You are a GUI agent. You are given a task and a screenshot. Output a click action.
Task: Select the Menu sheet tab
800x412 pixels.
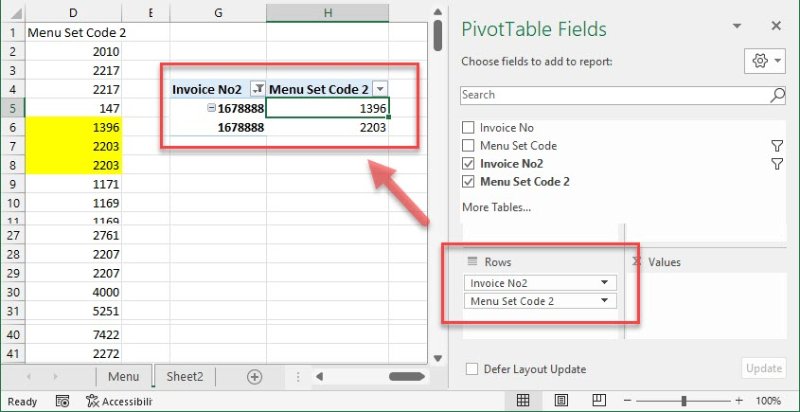pyautogui.click(x=123, y=377)
